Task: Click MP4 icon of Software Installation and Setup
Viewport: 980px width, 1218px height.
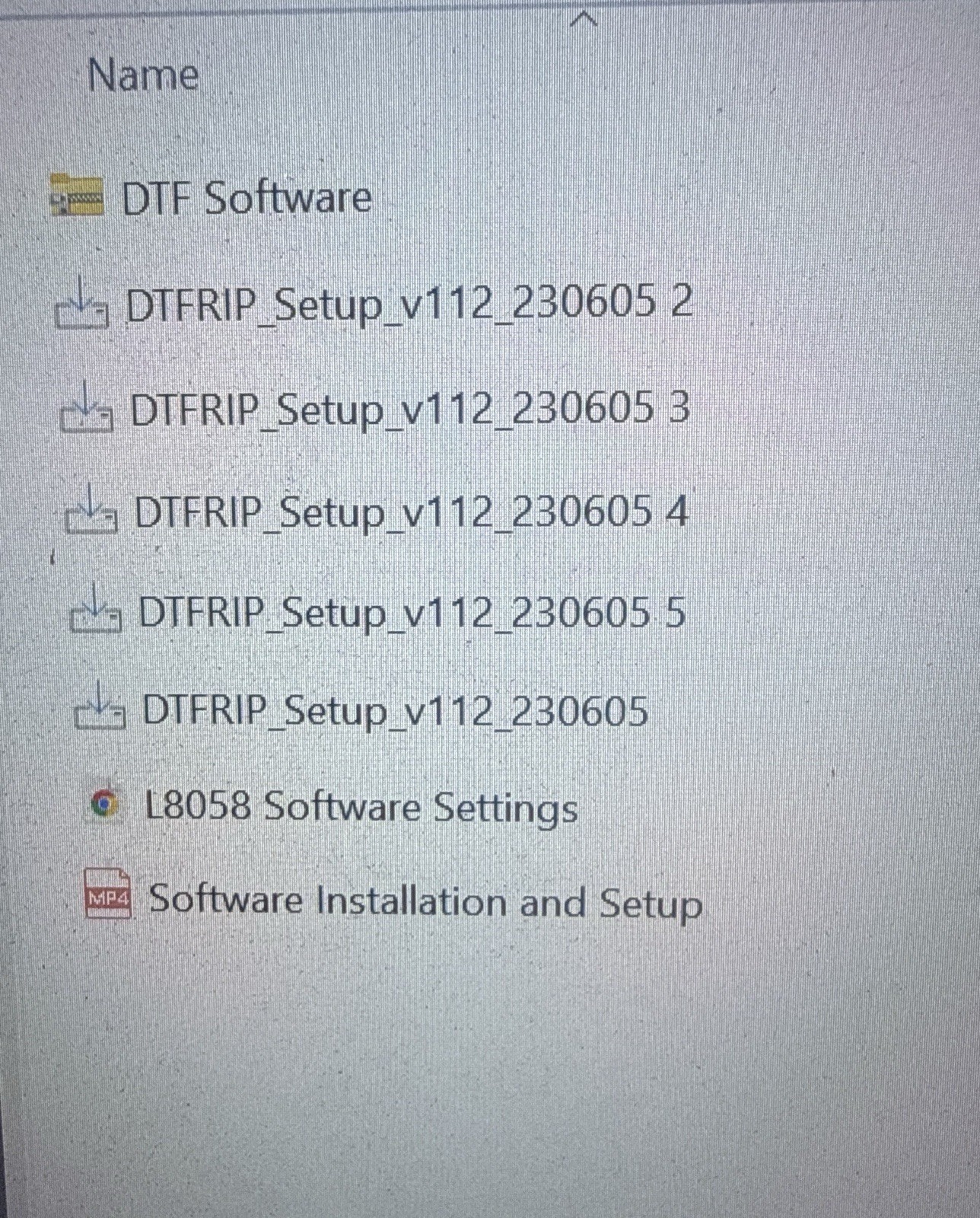Action: pyautogui.click(x=107, y=893)
